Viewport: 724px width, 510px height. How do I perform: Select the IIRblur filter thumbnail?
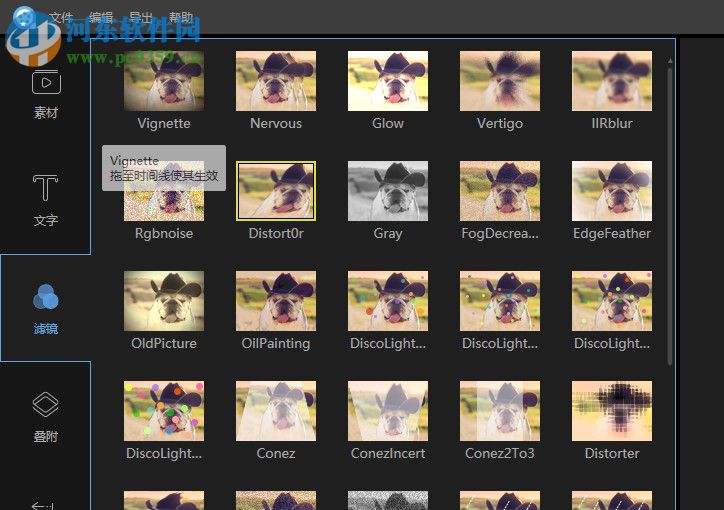click(612, 81)
